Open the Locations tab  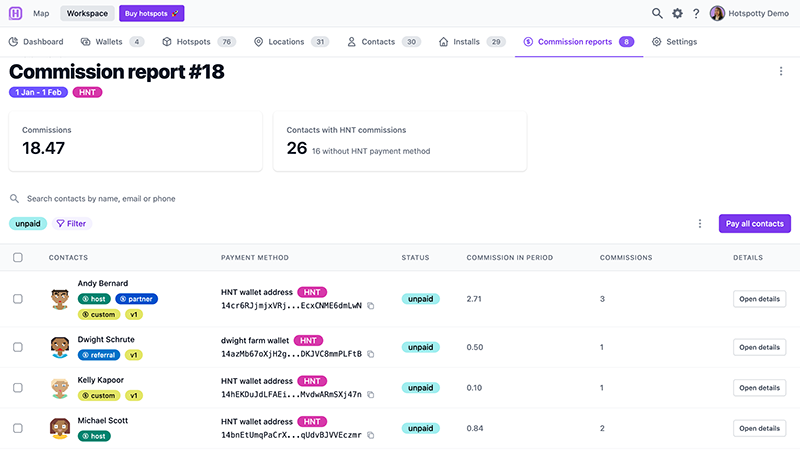click(291, 42)
